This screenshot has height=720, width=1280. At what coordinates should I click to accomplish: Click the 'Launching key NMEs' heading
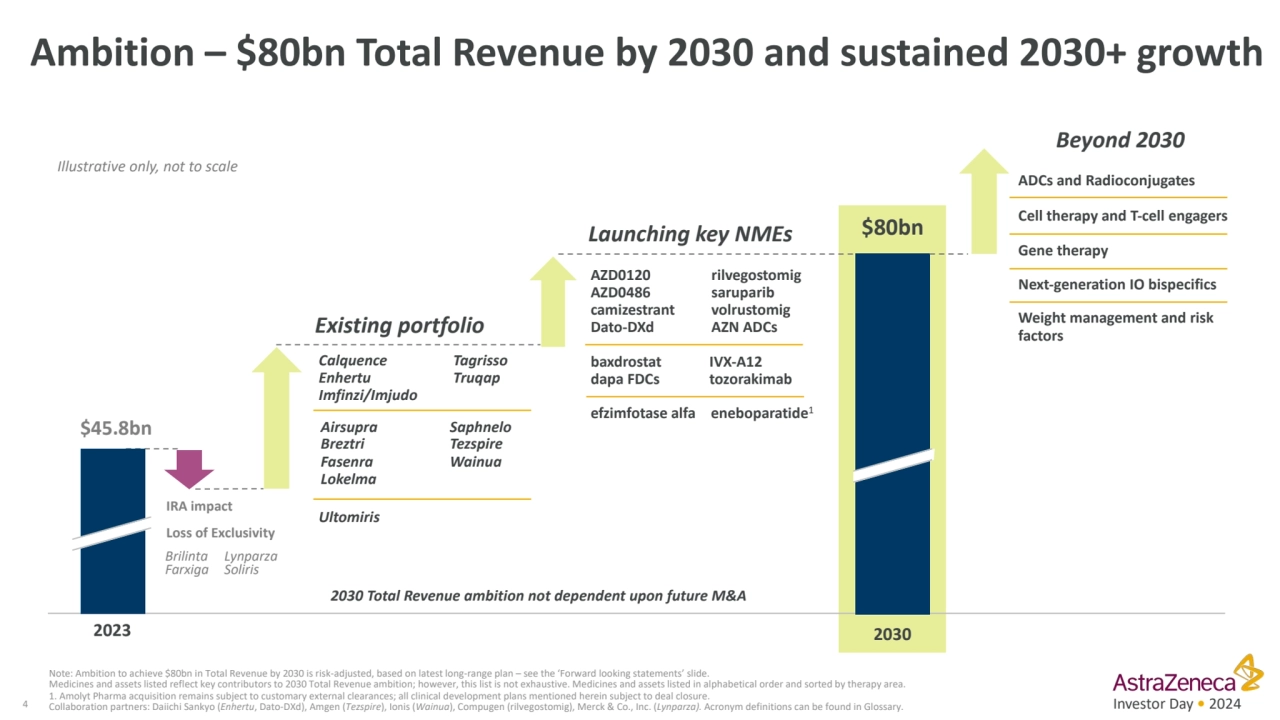click(690, 234)
